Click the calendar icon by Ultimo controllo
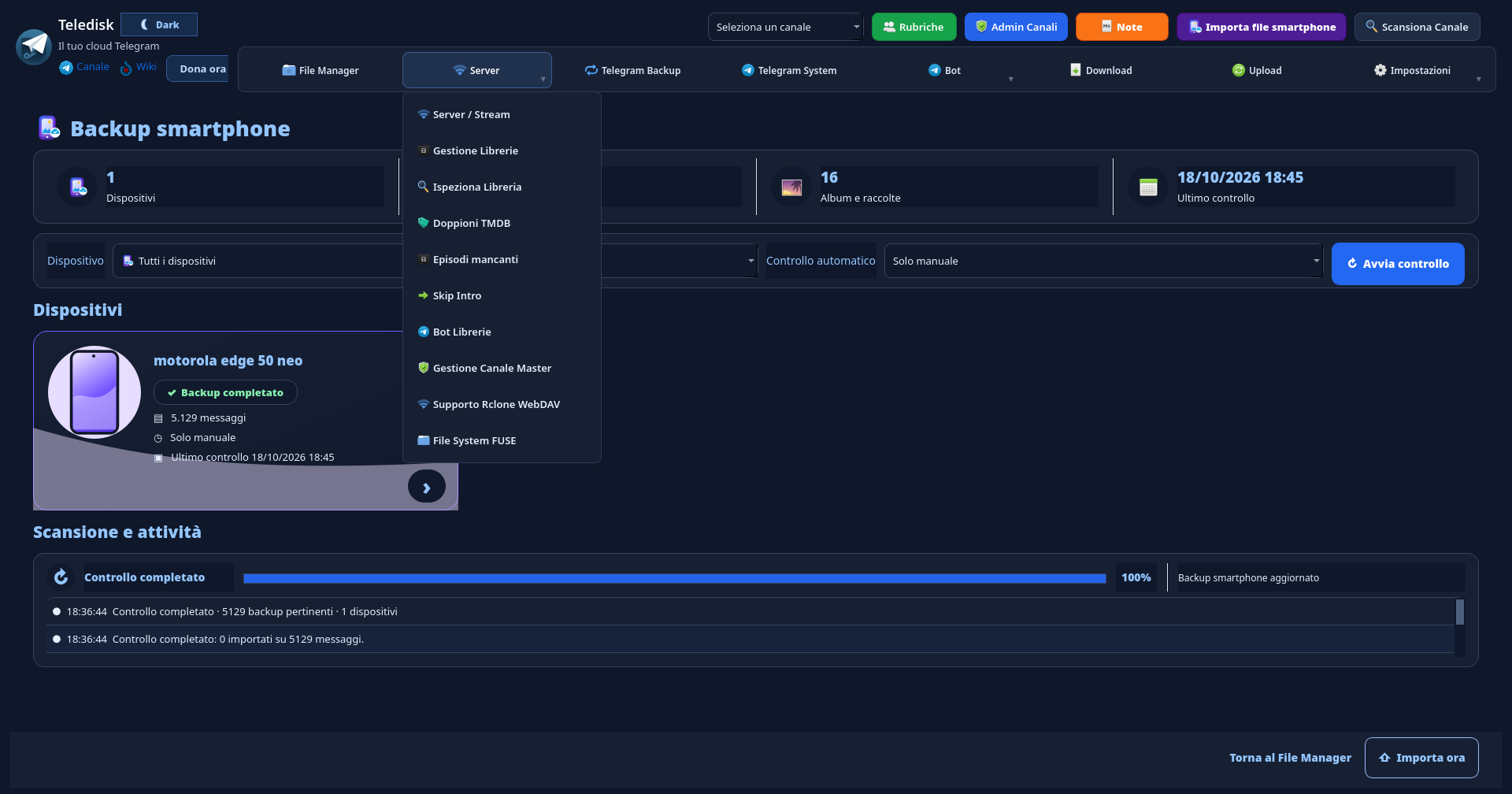Image resolution: width=1512 pixels, height=794 pixels. (x=1148, y=187)
